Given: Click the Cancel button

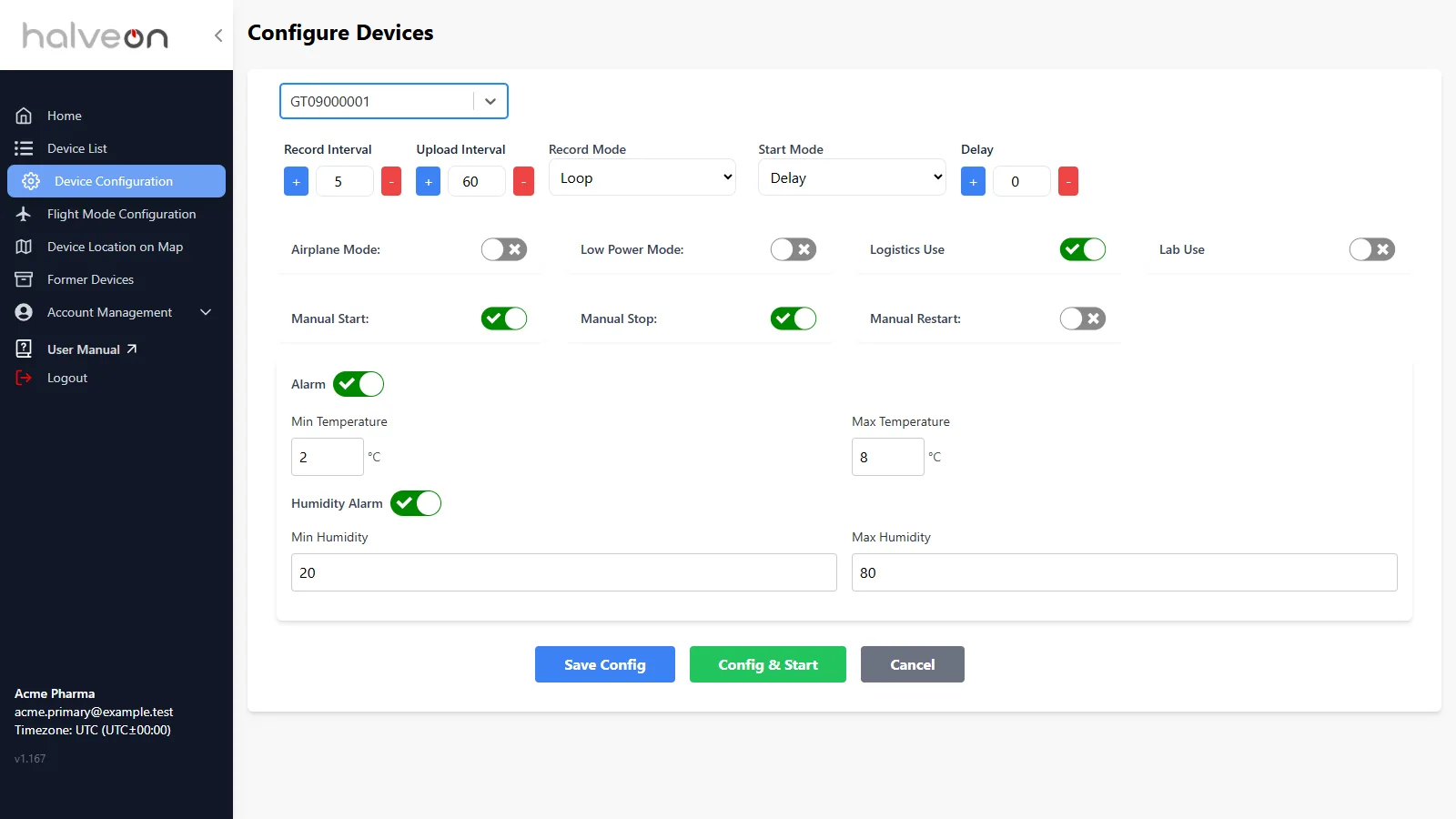Looking at the screenshot, I should pyautogui.click(x=913, y=664).
